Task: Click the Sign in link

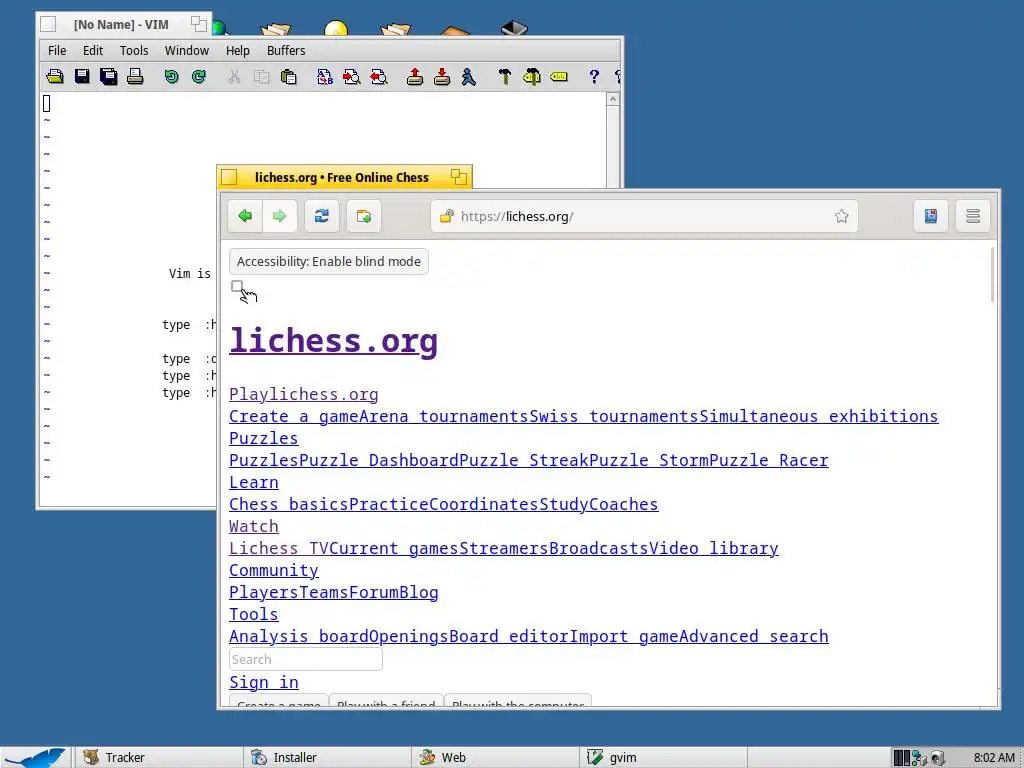Action: (264, 682)
